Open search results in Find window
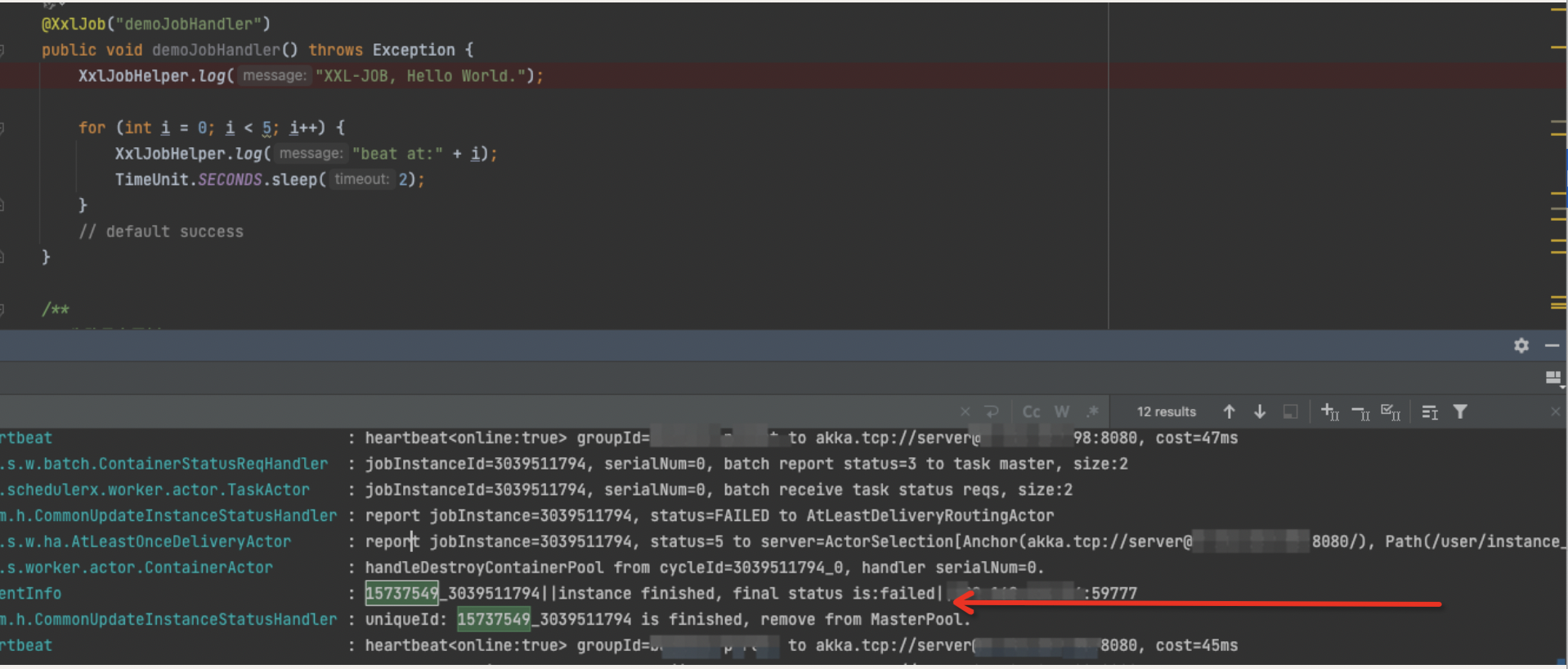The height and width of the screenshot is (669, 1568). tap(1430, 412)
